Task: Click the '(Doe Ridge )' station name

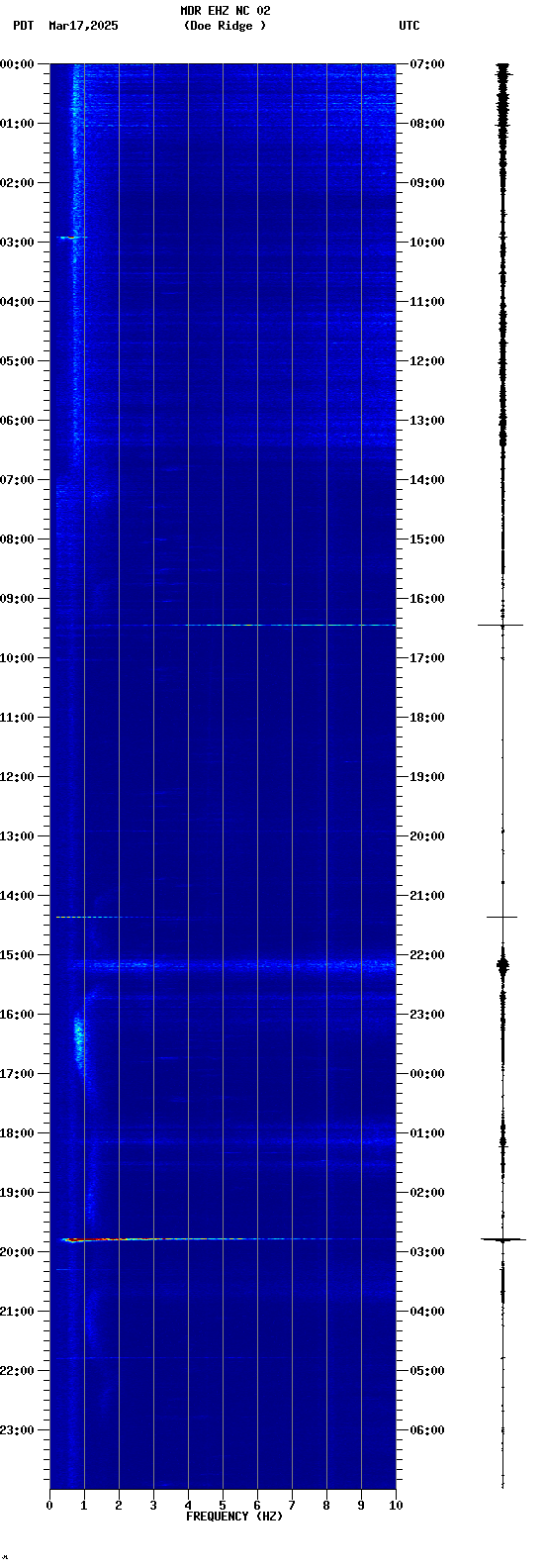Action: pos(225,26)
